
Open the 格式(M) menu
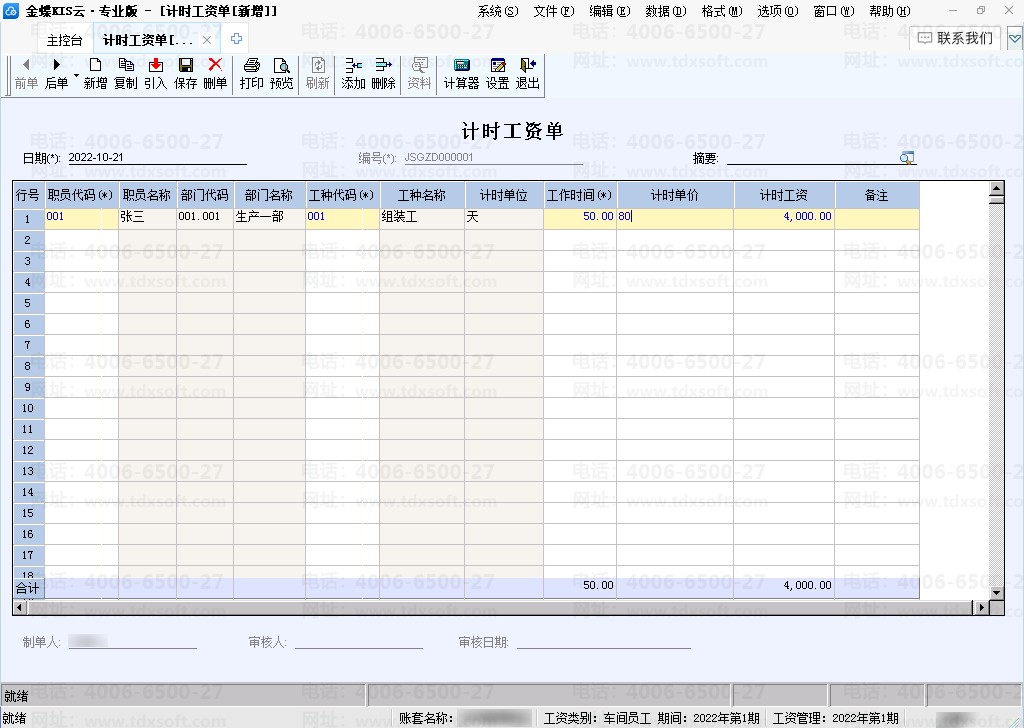tap(722, 11)
